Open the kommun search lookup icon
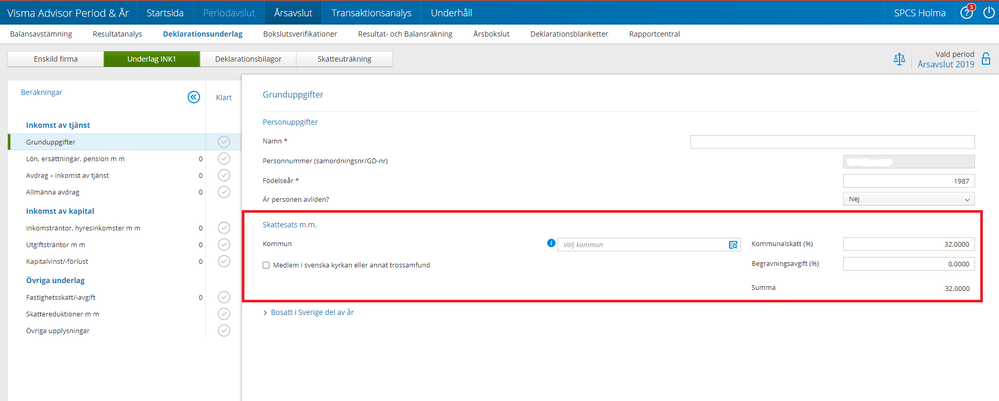Image resolution: width=999 pixels, height=401 pixels. click(732, 244)
